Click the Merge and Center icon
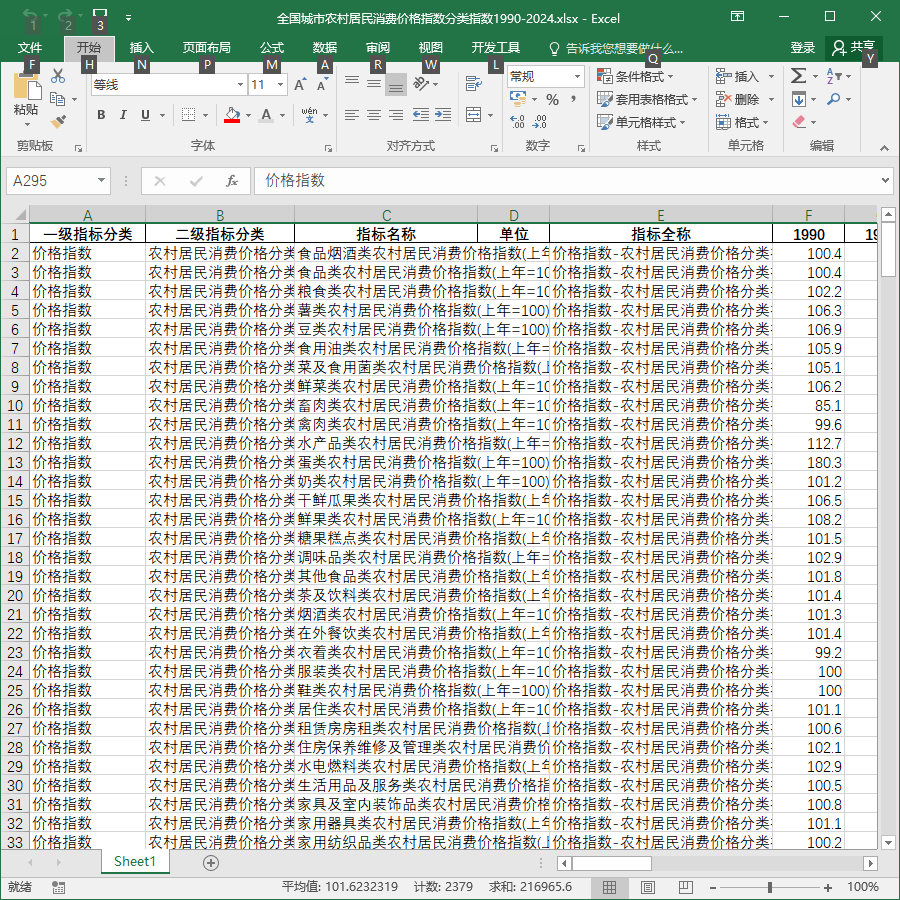 click(474, 115)
